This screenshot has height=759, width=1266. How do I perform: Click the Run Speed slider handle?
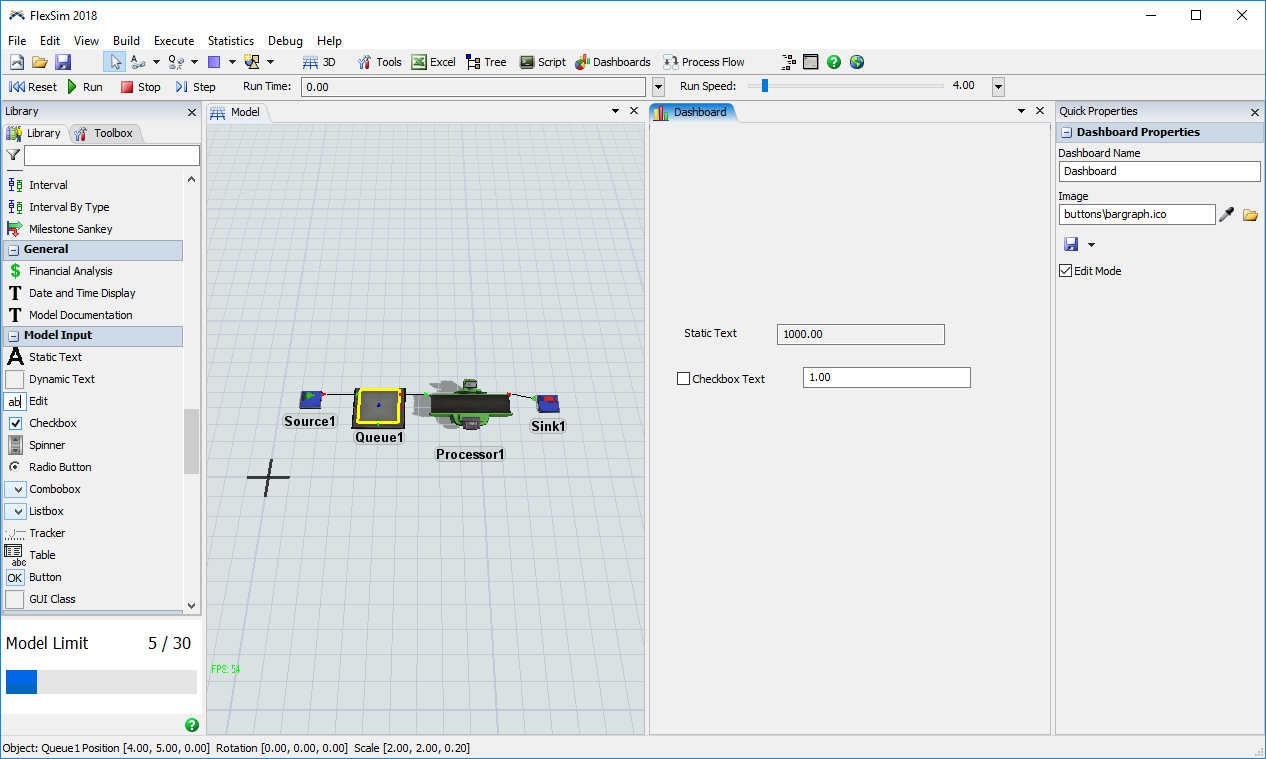765,86
